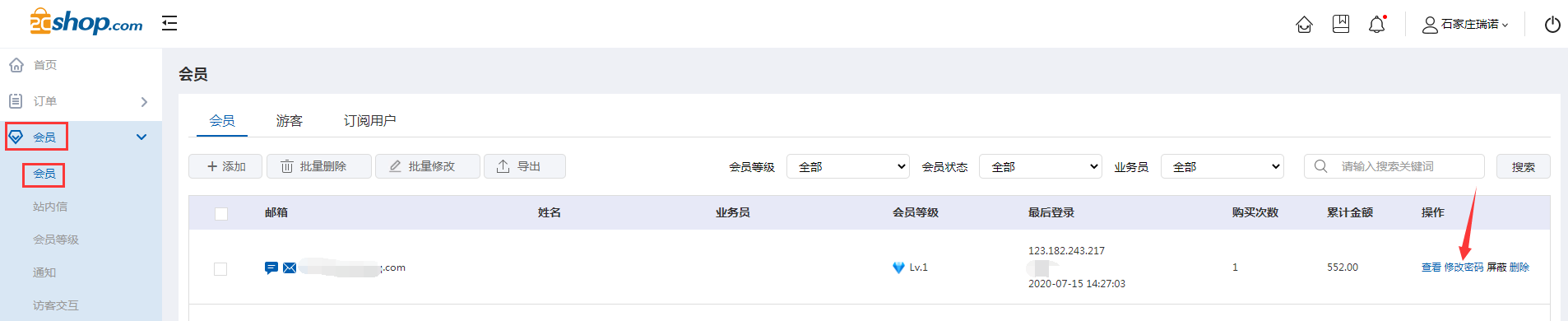Switch to the 游客 tab

[290, 121]
